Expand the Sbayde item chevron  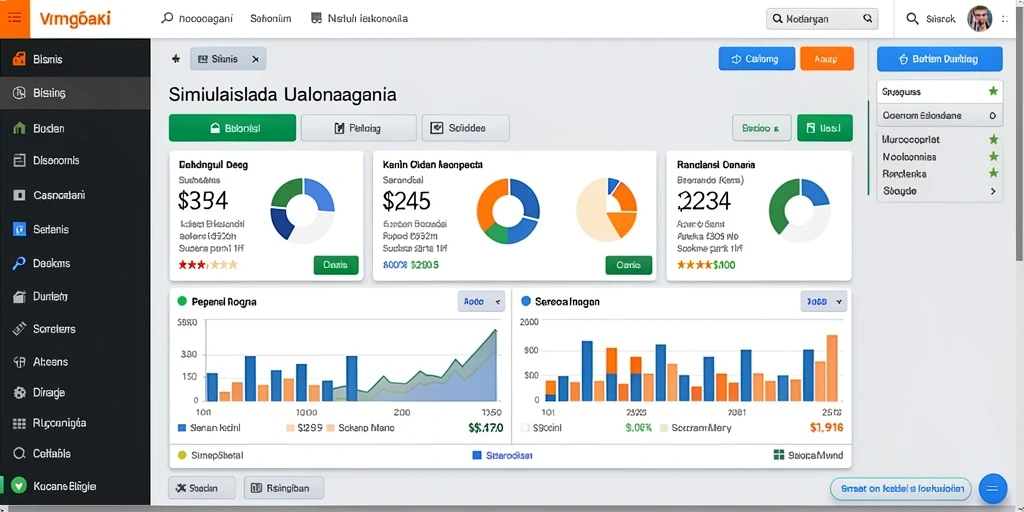point(993,191)
